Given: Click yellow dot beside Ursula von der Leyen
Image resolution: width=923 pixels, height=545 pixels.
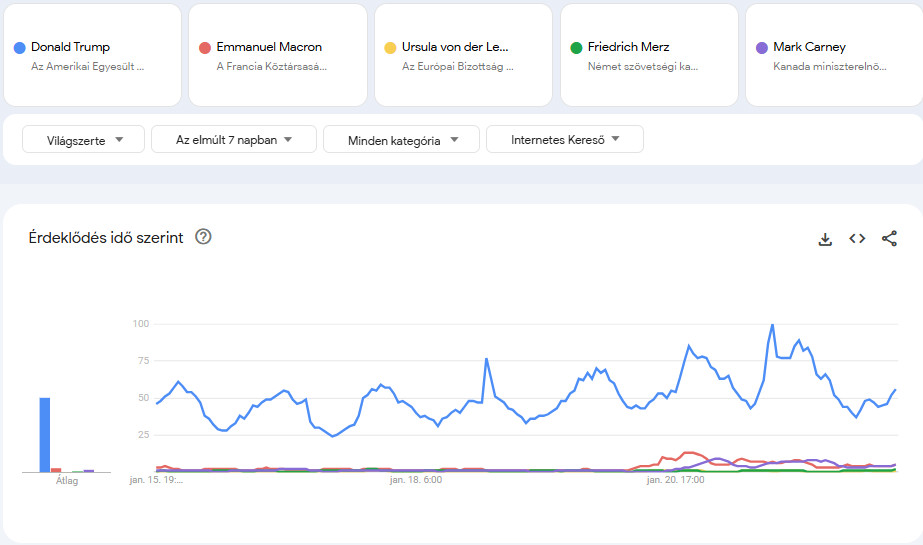Looking at the screenshot, I should pyautogui.click(x=390, y=47).
